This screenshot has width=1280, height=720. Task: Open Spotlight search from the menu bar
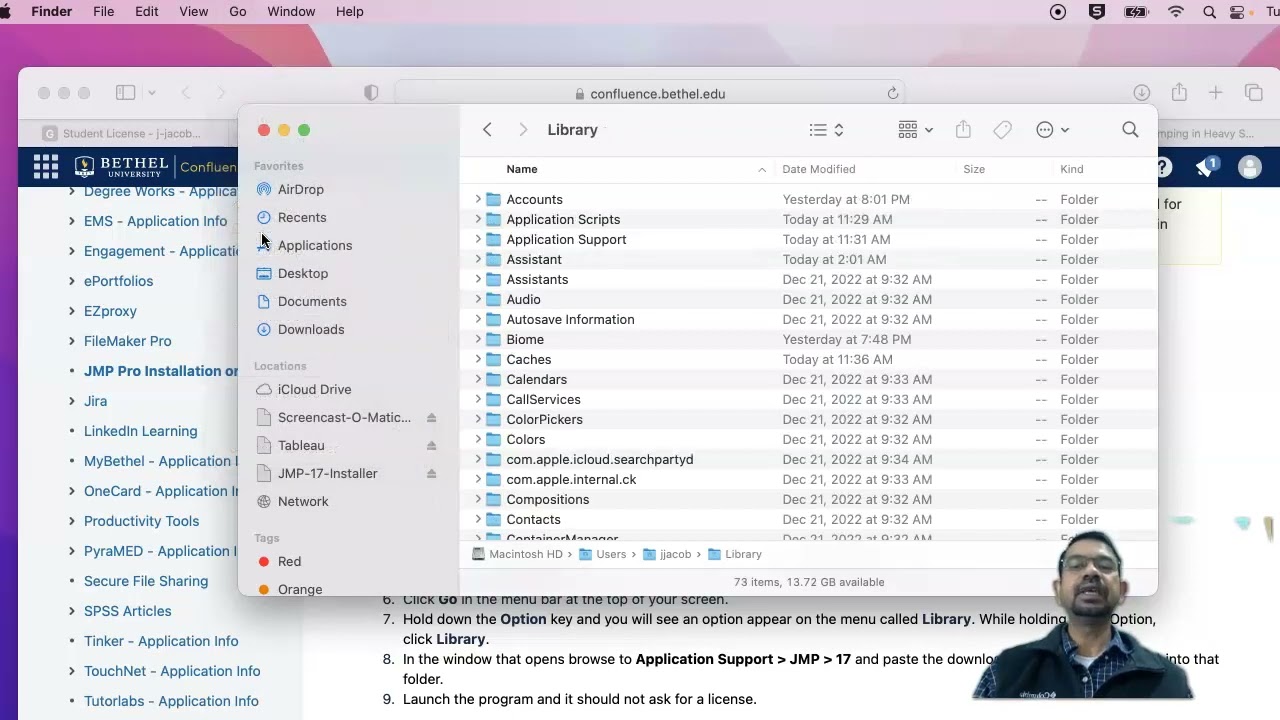pyautogui.click(x=1209, y=12)
